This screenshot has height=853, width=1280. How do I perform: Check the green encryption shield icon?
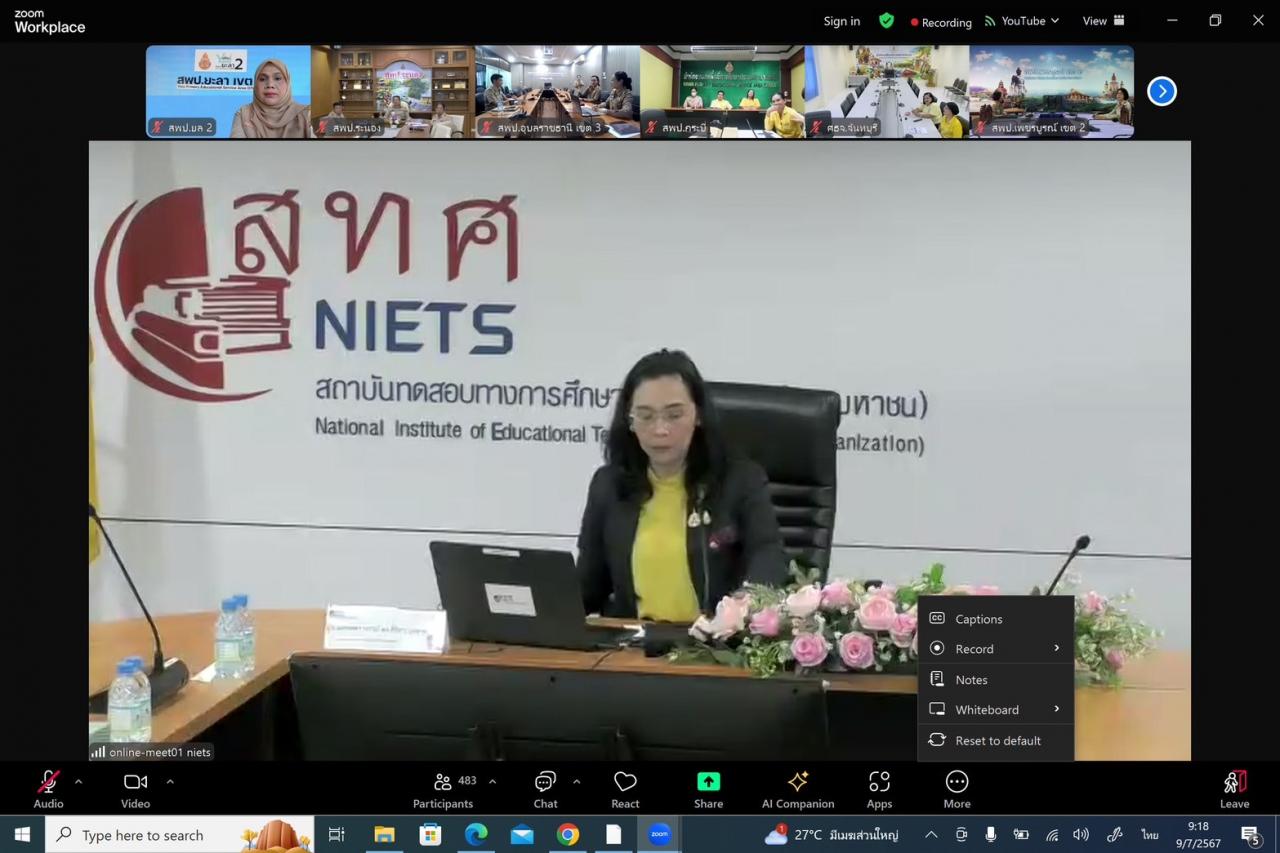[886, 20]
